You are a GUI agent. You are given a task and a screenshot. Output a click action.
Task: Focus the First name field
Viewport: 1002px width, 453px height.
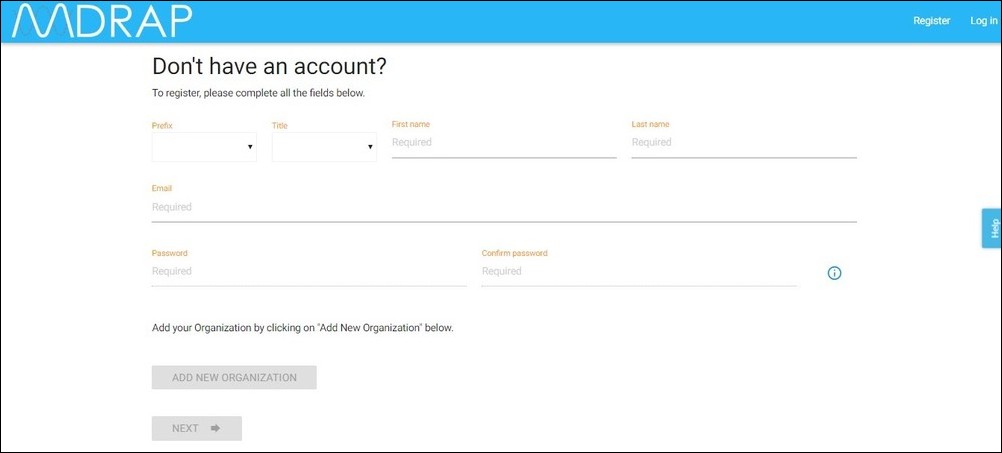point(504,143)
